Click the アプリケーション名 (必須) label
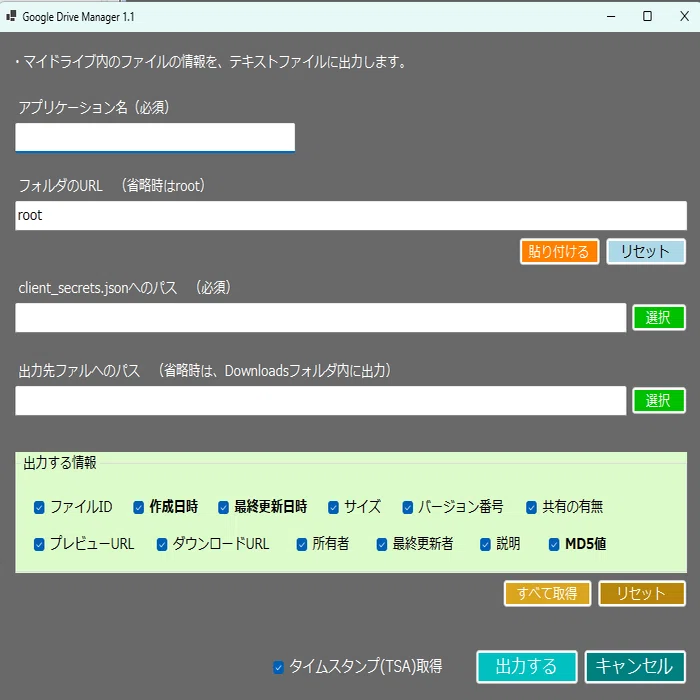The width and height of the screenshot is (700, 700). (94, 107)
